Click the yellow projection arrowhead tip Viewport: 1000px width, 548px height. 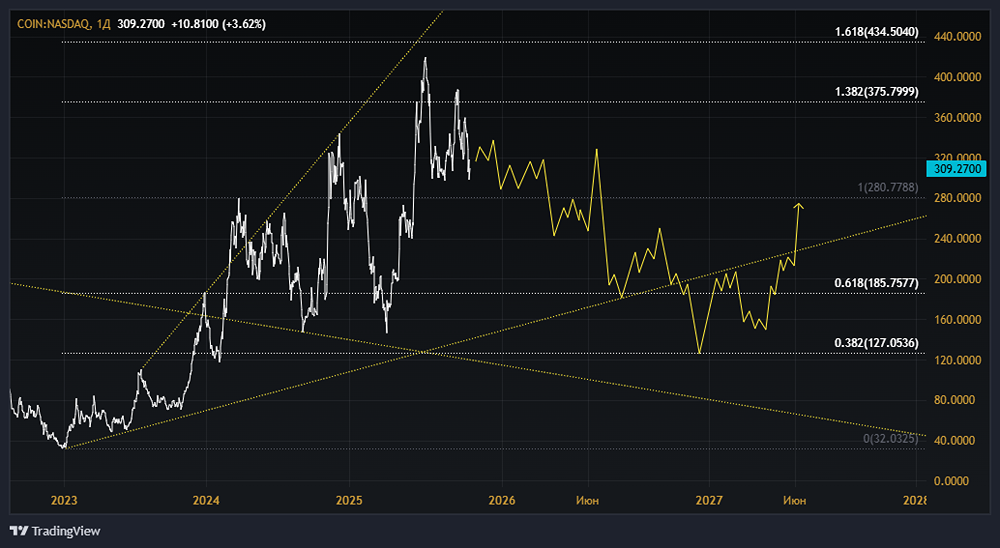coord(798,204)
